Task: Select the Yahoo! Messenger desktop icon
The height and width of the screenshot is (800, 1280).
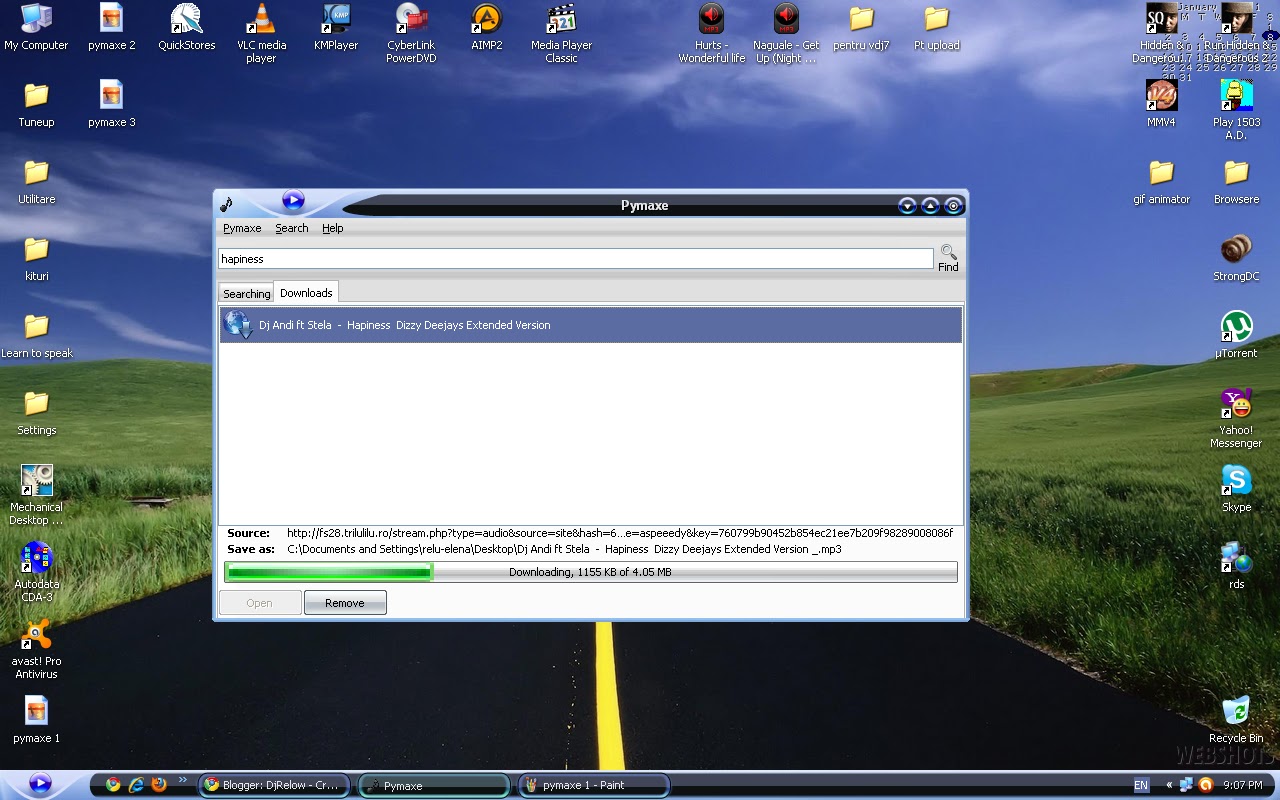Action: pyautogui.click(x=1237, y=418)
